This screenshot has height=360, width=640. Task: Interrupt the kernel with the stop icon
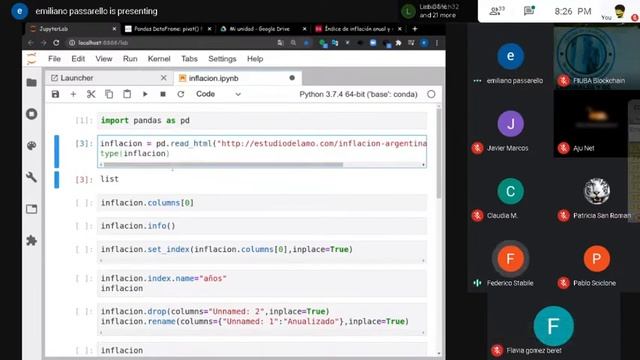point(163,94)
